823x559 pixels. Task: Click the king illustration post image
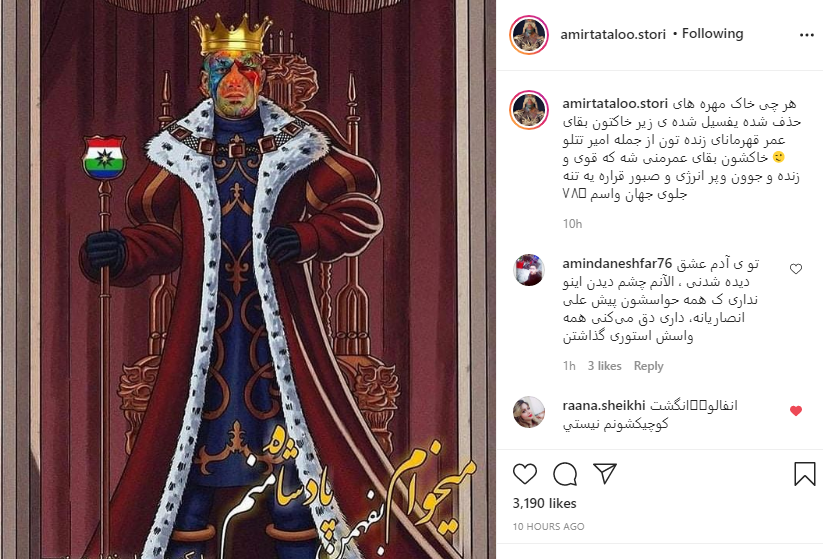coord(248,279)
